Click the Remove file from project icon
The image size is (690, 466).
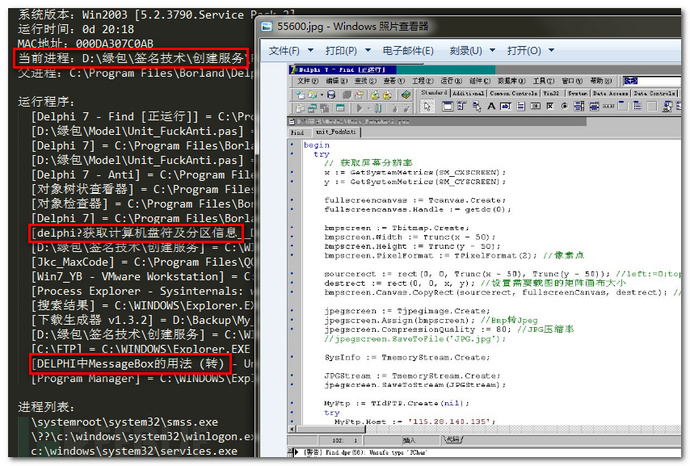(388, 95)
